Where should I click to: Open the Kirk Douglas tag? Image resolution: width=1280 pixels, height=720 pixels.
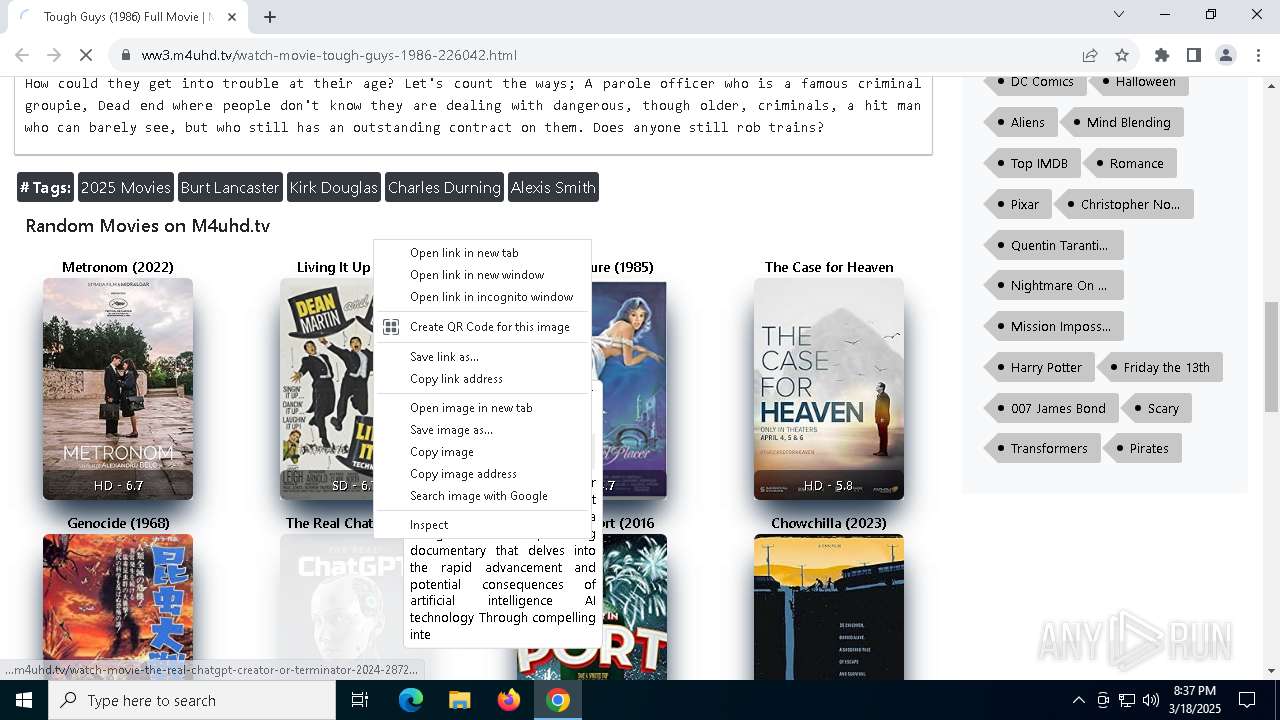tap(333, 187)
